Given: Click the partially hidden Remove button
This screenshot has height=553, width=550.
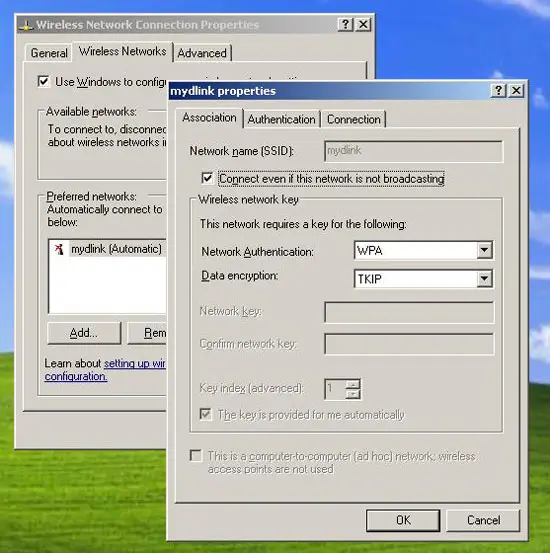Looking at the screenshot, I should [147, 333].
